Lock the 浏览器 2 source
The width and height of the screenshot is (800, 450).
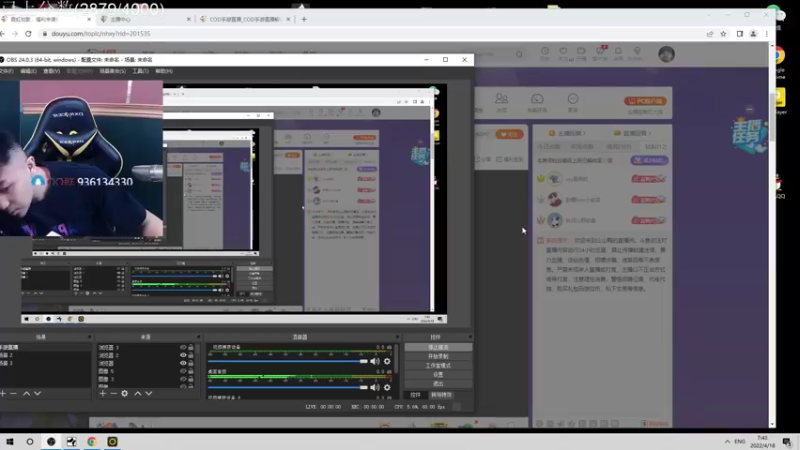click(x=191, y=355)
